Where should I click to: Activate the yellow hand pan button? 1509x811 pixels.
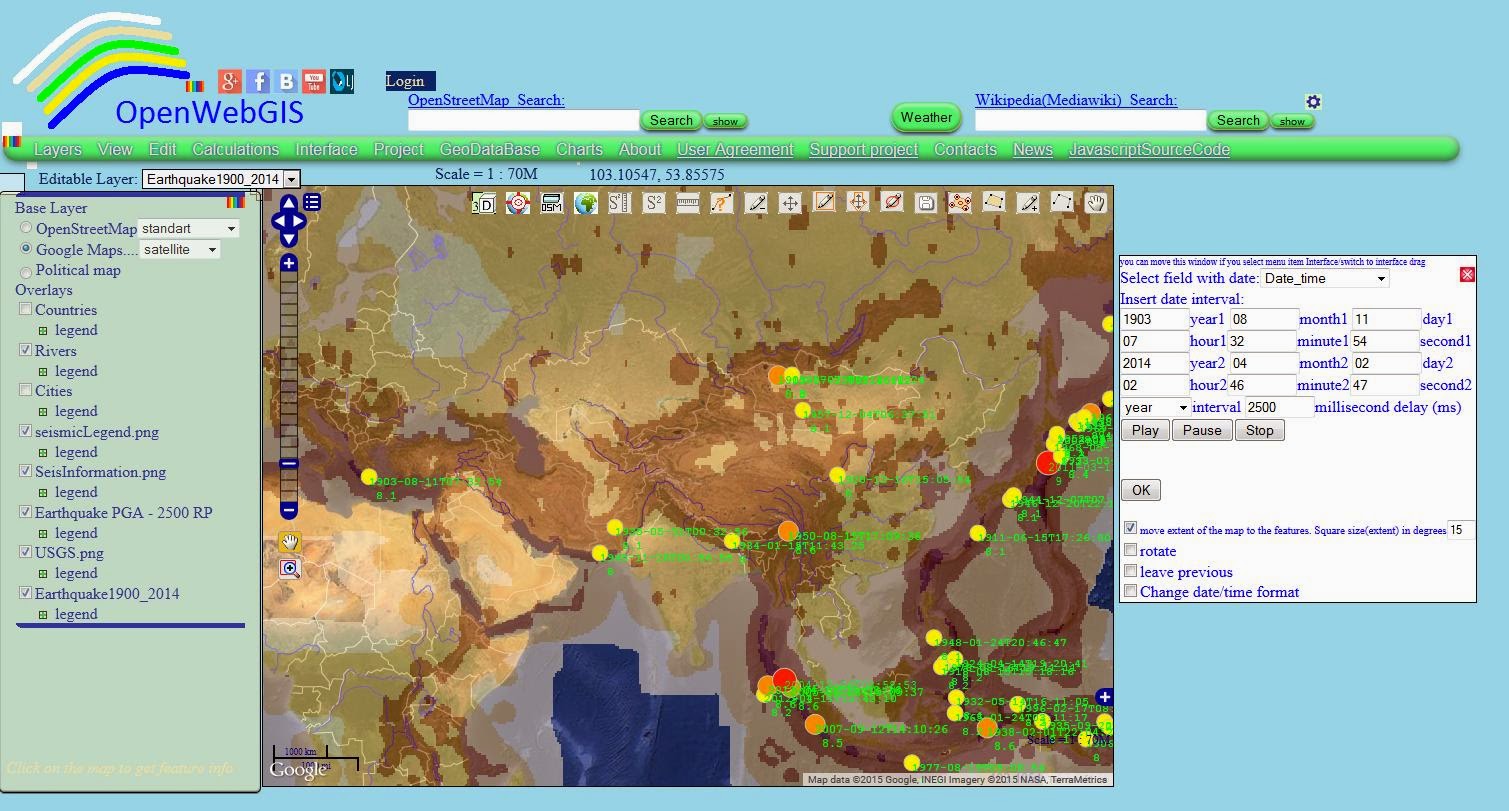click(290, 543)
